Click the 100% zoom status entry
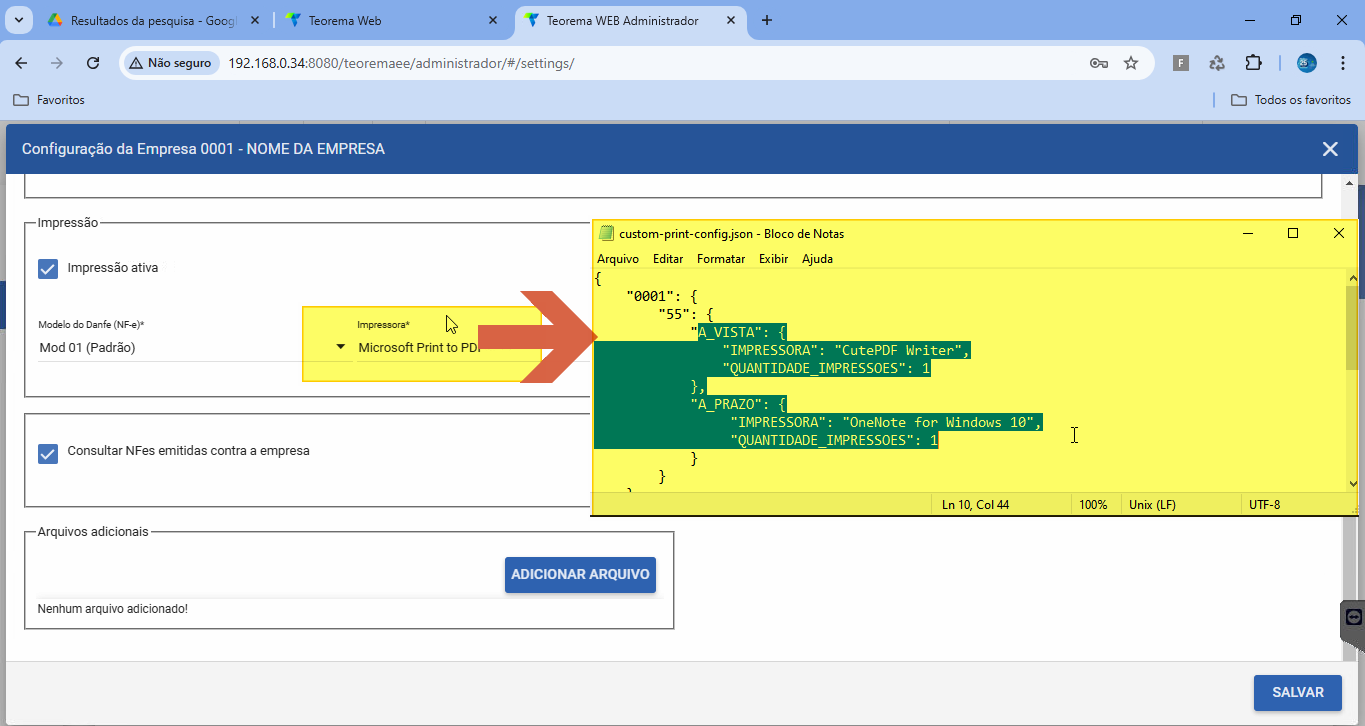Image resolution: width=1365 pixels, height=726 pixels. [x=1093, y=505]
